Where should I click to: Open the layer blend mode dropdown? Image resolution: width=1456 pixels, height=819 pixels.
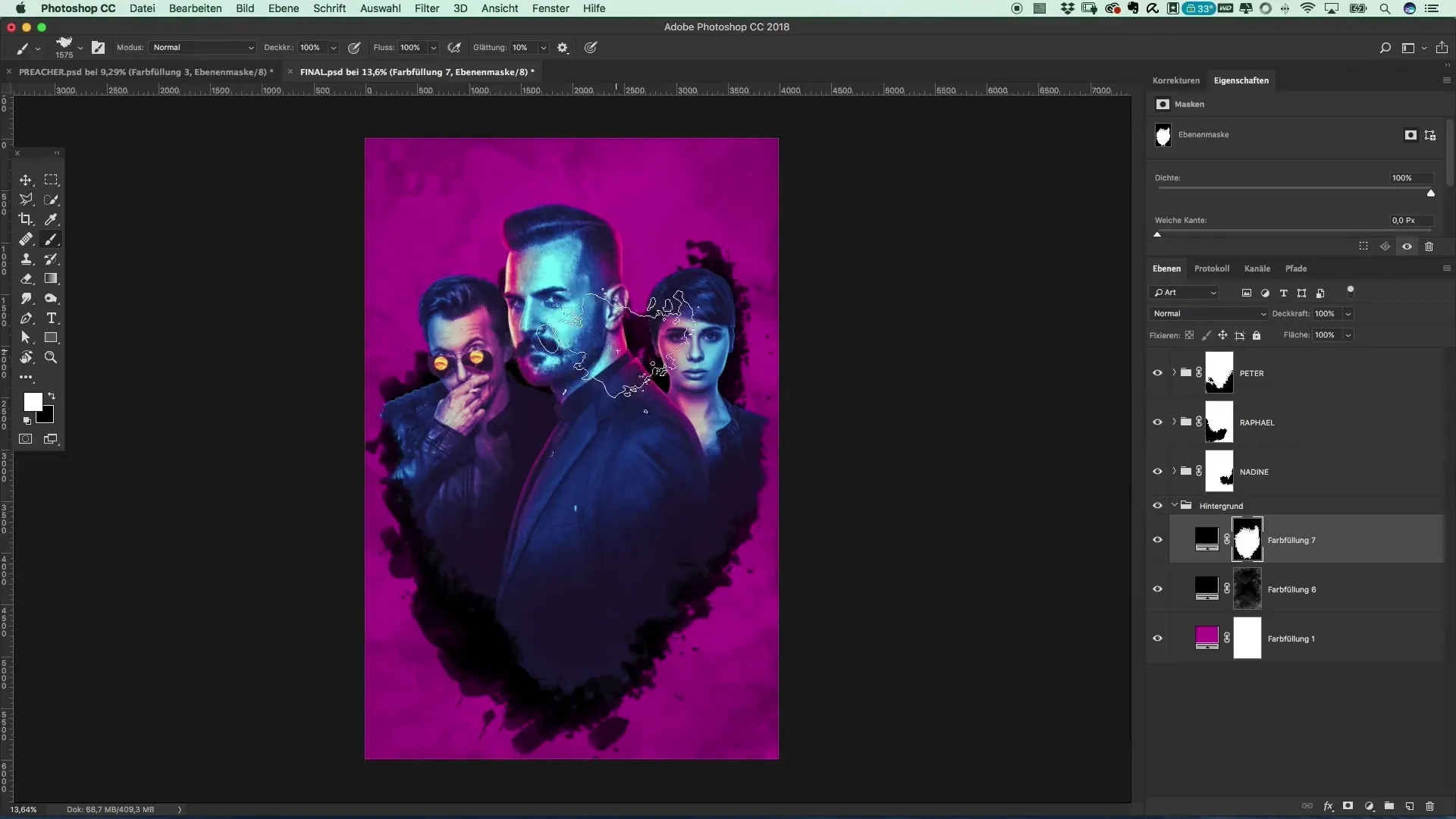(x=1208, y=314)
